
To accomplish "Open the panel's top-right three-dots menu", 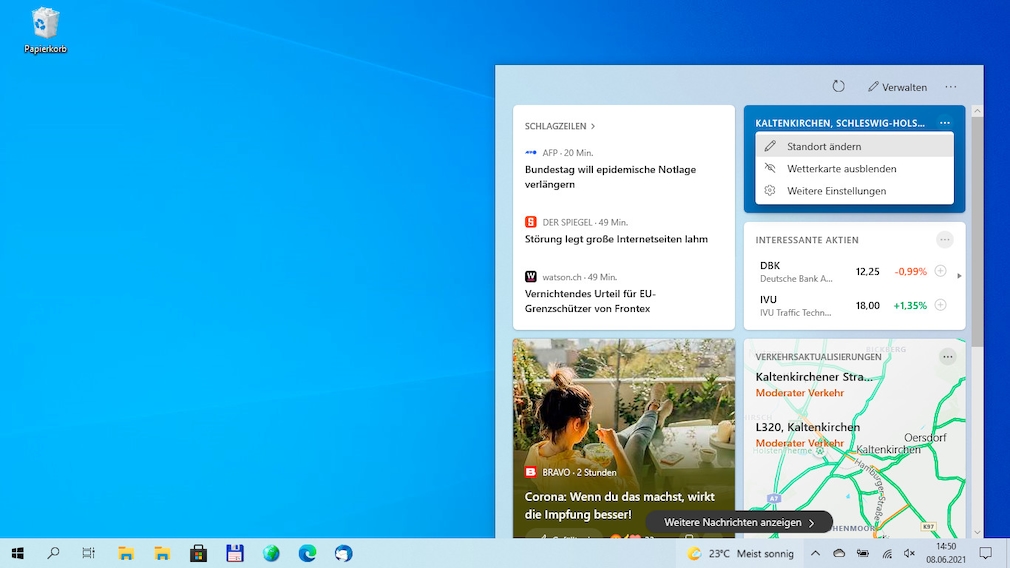I will coord(951,87).
